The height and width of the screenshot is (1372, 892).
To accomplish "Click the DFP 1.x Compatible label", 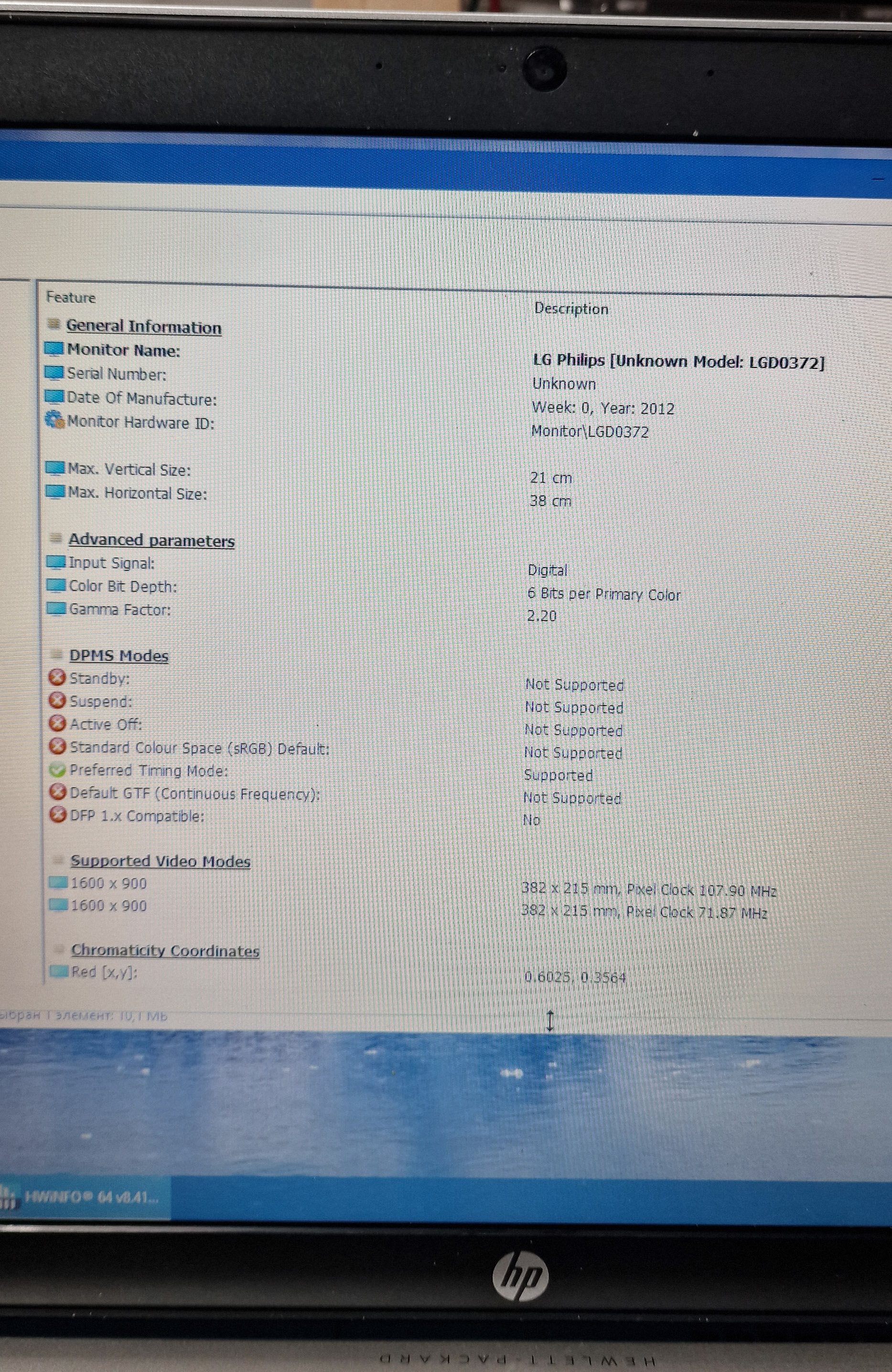I will (x=137, y=816).
